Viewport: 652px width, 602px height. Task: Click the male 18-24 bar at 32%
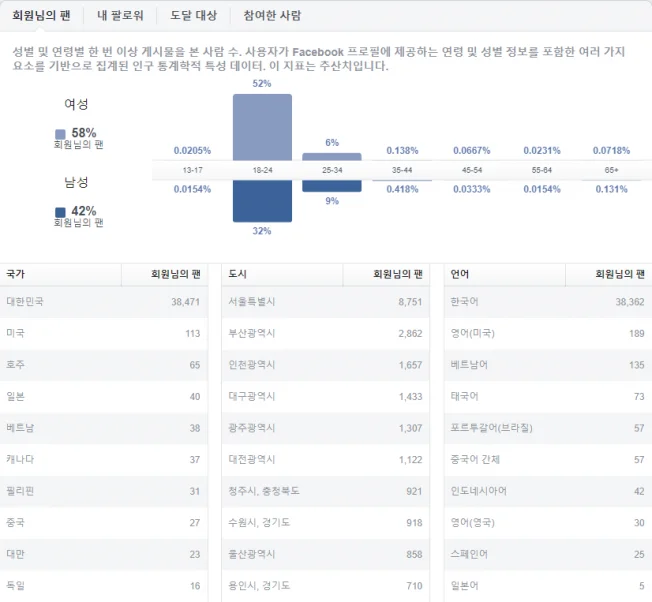click(262, 201)
